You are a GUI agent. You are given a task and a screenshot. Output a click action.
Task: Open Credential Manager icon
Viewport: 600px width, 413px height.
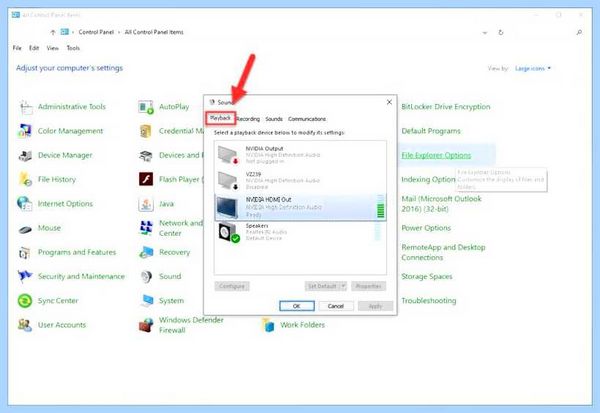point(146,131)
